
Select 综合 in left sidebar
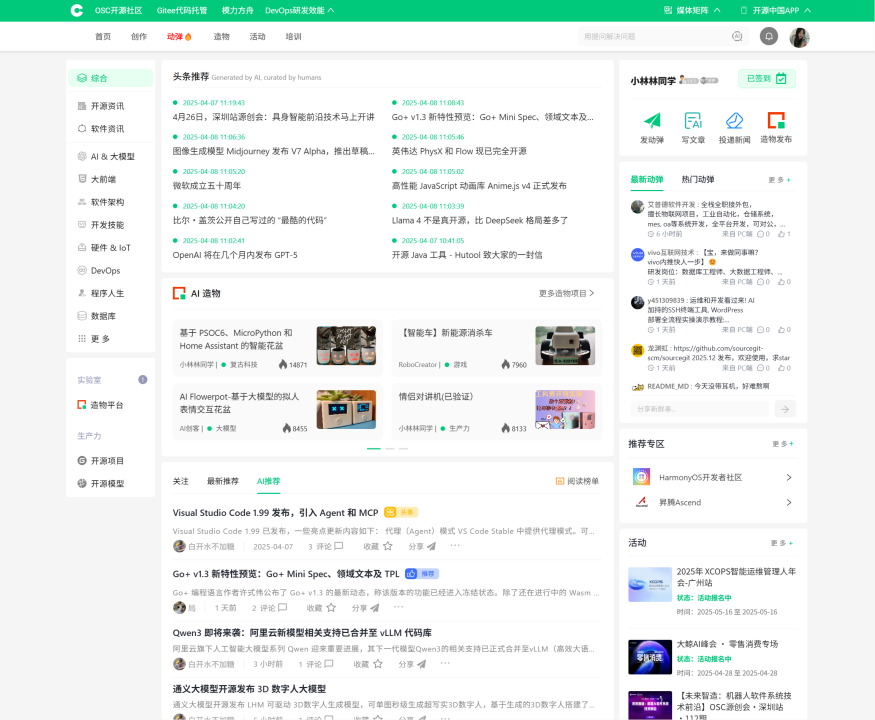point(110,78)
